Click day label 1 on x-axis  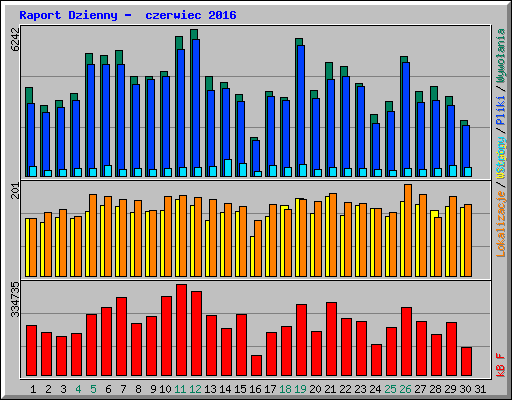[33, 389]
